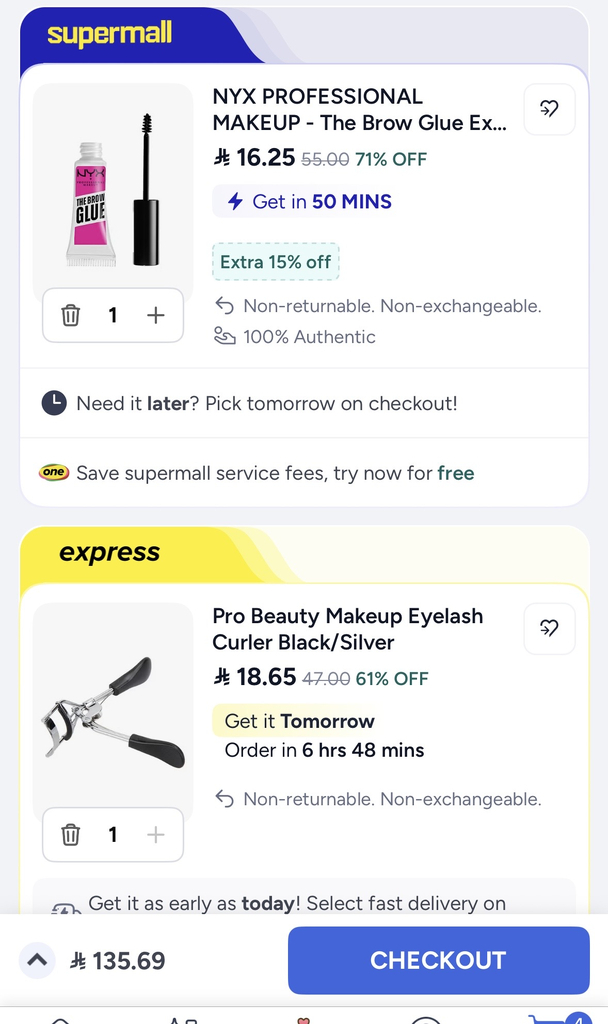Click the clock icon beside Need it later
The height and width of the screenshot is (1024, 608).
point(54,403)
